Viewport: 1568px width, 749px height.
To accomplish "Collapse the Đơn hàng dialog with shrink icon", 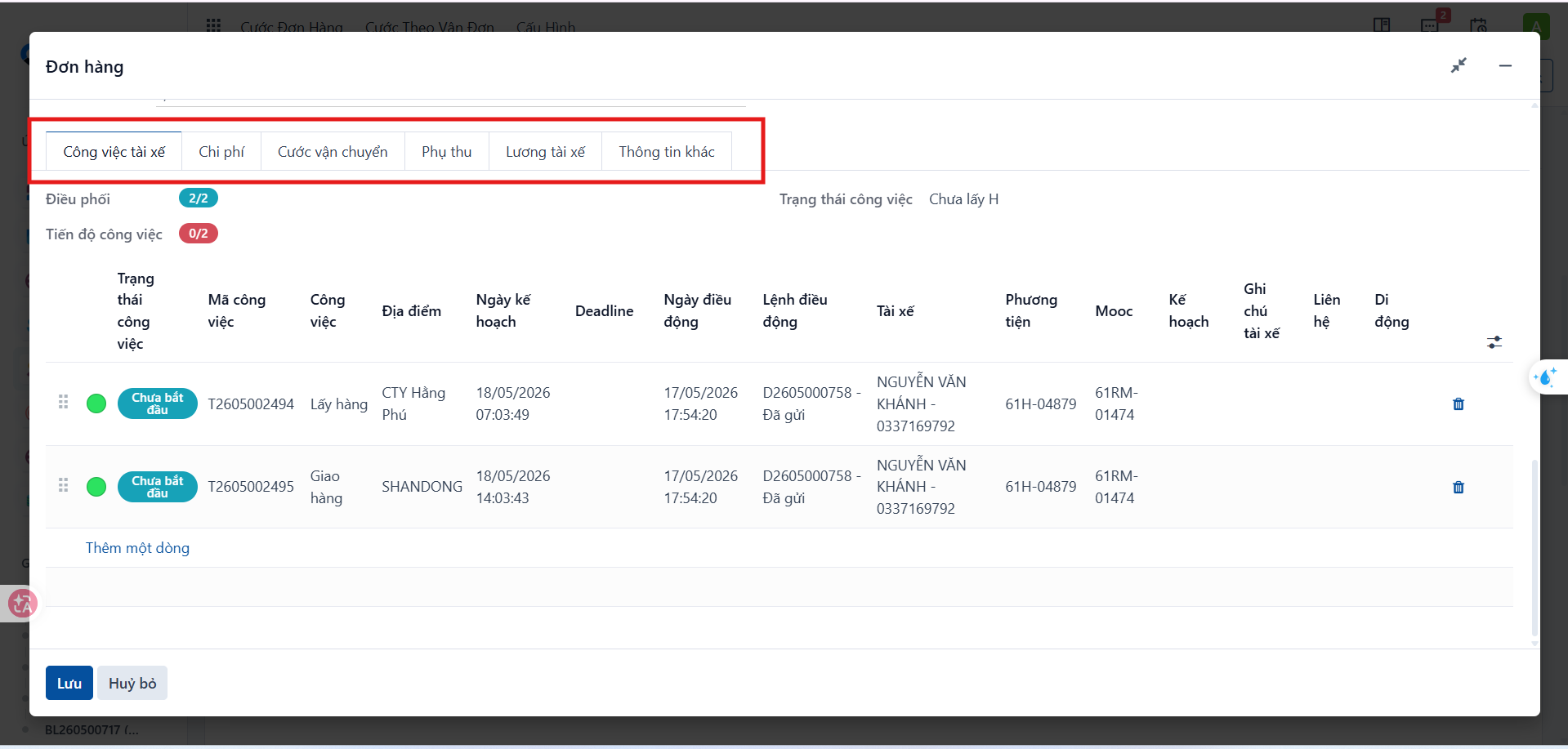I will pos(1459,65).
